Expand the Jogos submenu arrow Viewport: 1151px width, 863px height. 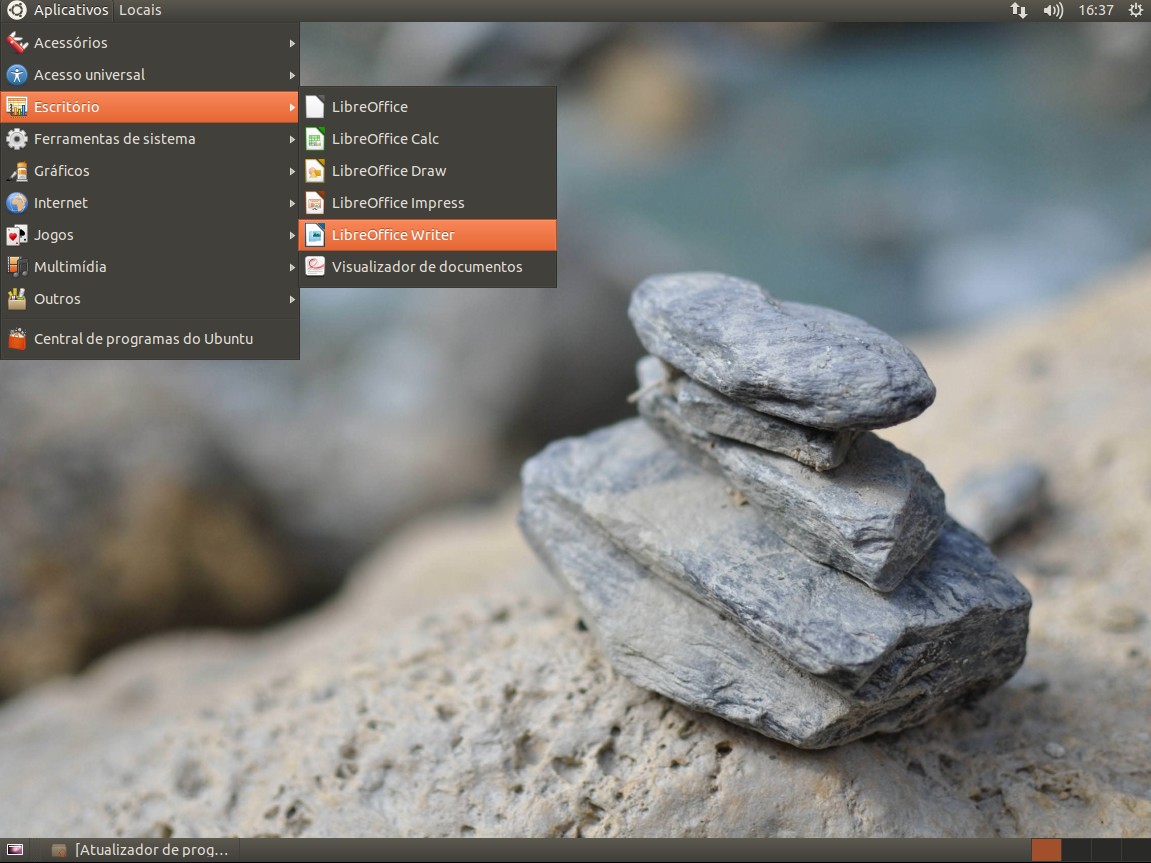tap(292, 235)
